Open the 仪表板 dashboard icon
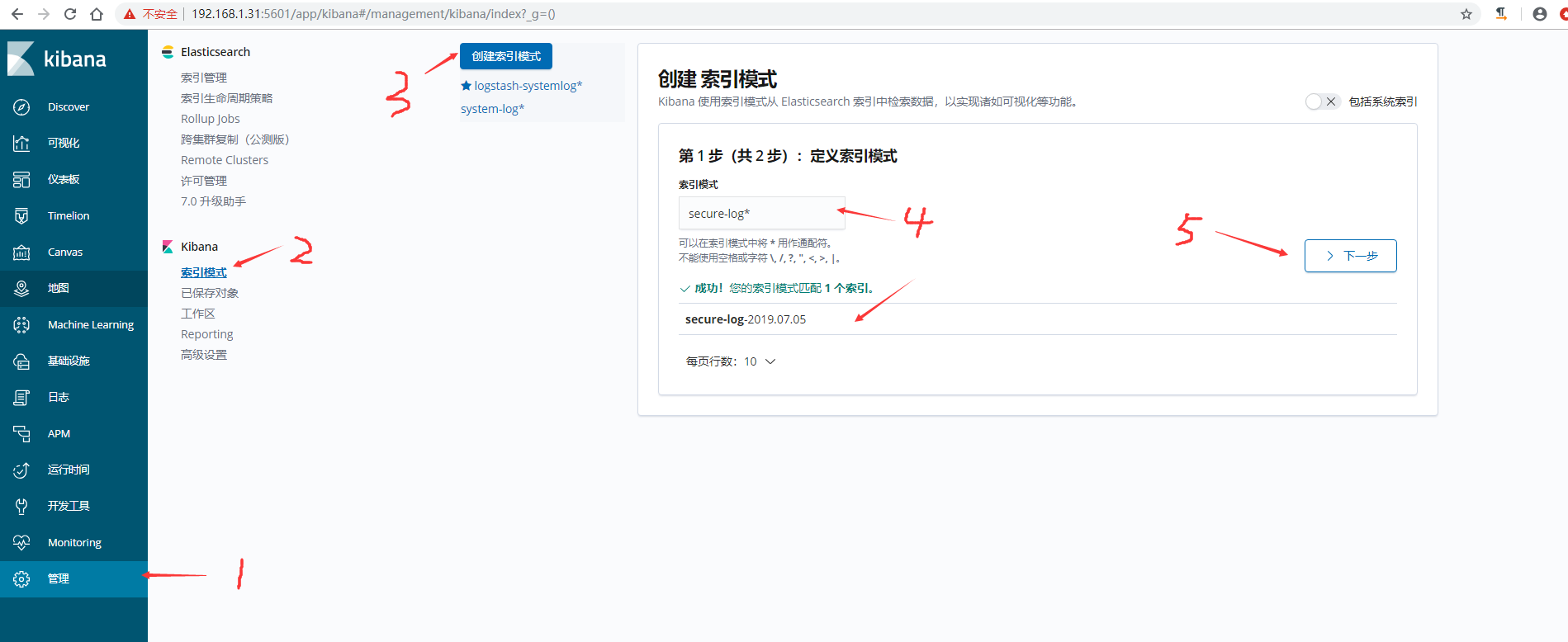1568x642 pixels. click(21, 180)
